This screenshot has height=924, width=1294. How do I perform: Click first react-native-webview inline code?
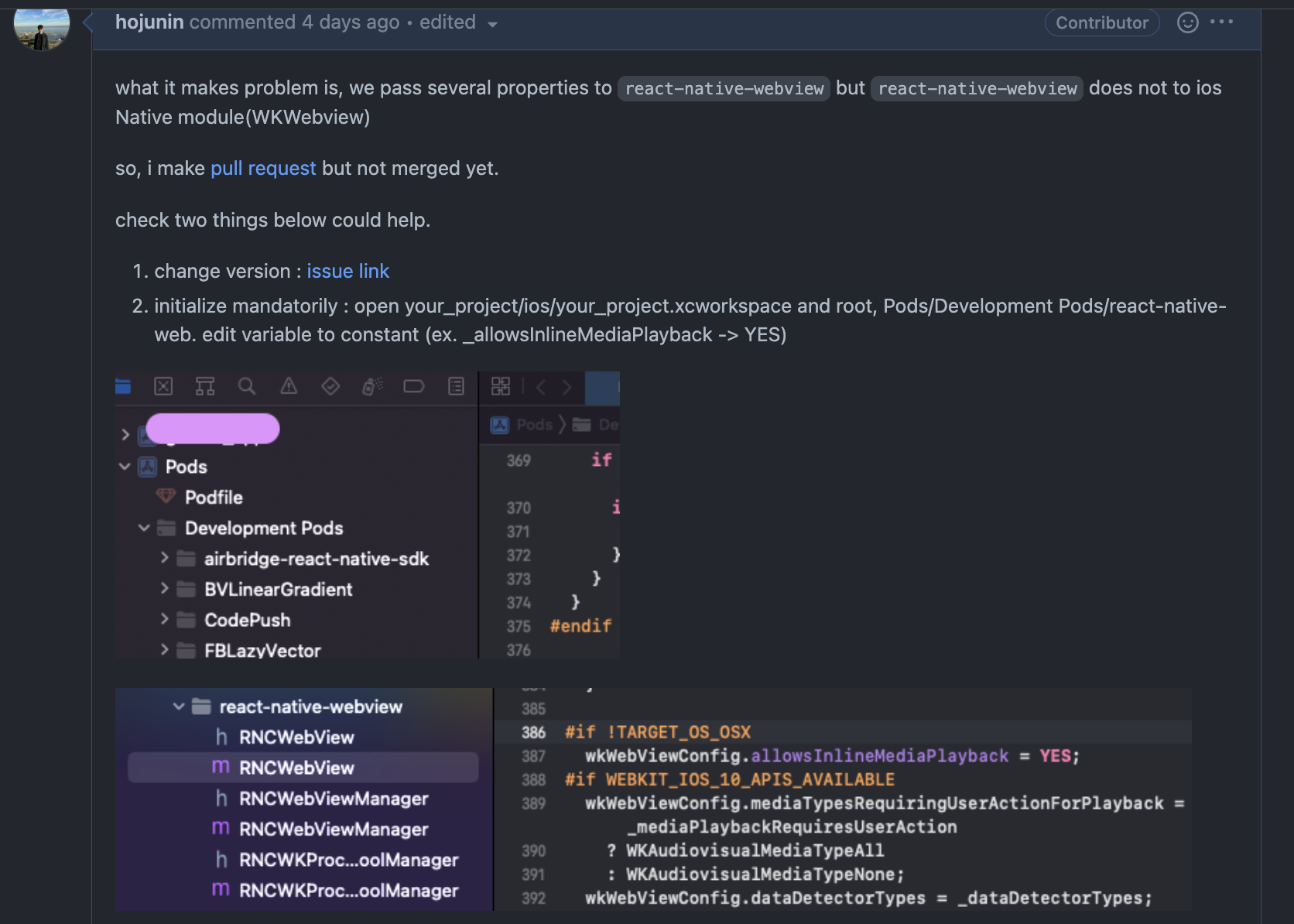tap(724, 88)
